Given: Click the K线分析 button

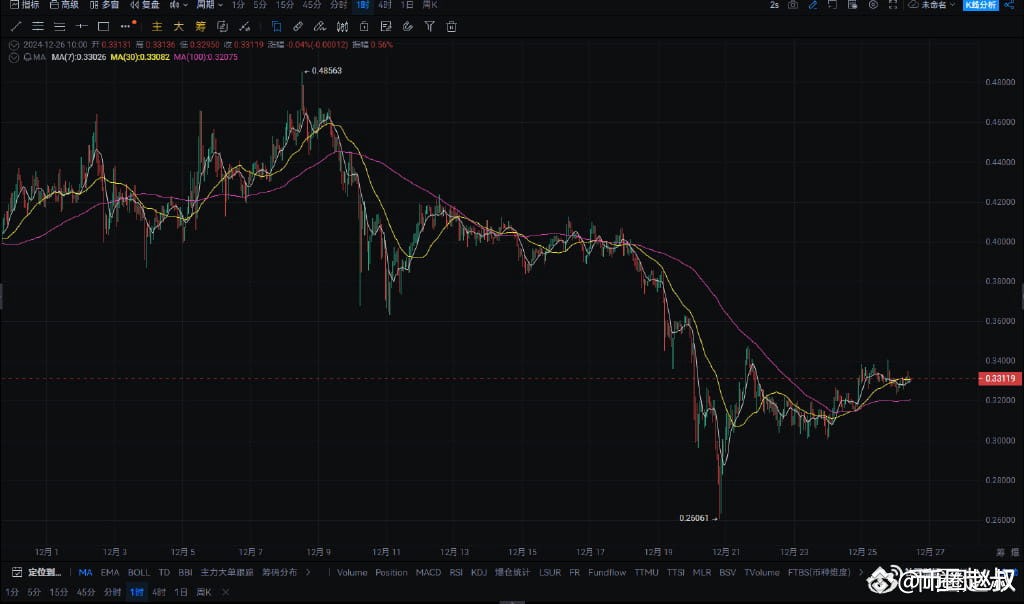Looking at the screenshot, I should pyautogui.click(x=981, y=5).
